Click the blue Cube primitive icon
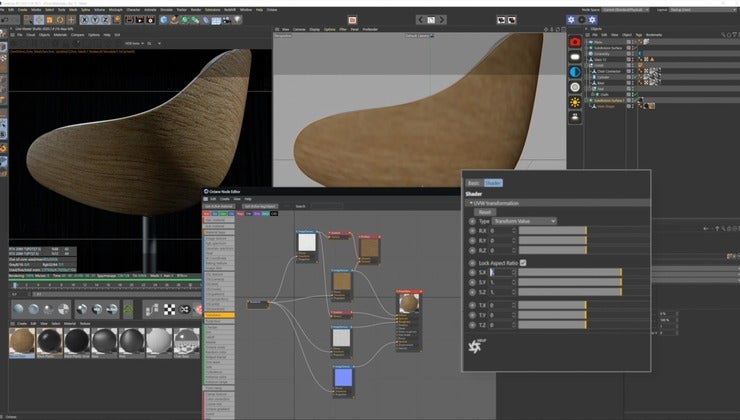The height and width of the screenshot is (420, 740). coord(164,20)
